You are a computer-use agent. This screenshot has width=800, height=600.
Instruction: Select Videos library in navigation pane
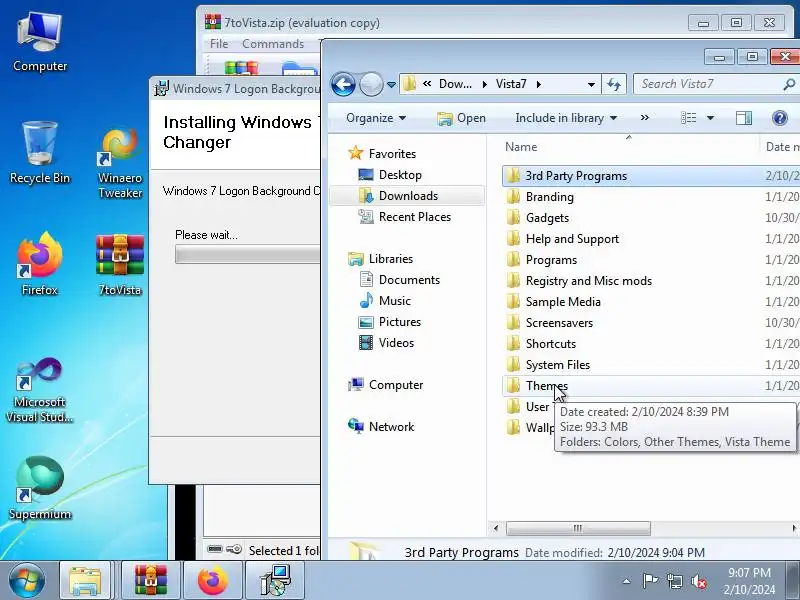[396, 343]
